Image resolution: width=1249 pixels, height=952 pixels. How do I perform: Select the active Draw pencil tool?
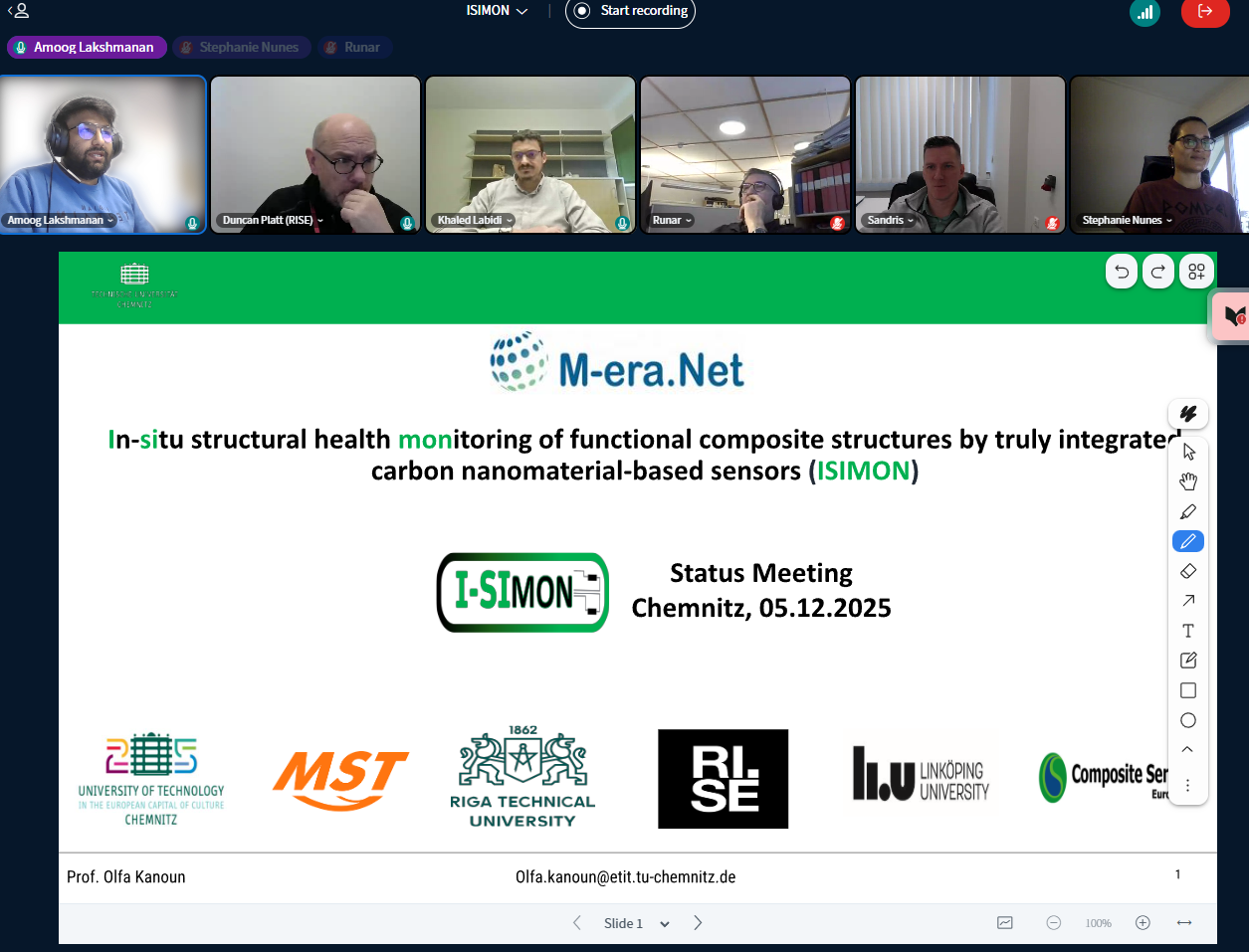[1188, 541]
